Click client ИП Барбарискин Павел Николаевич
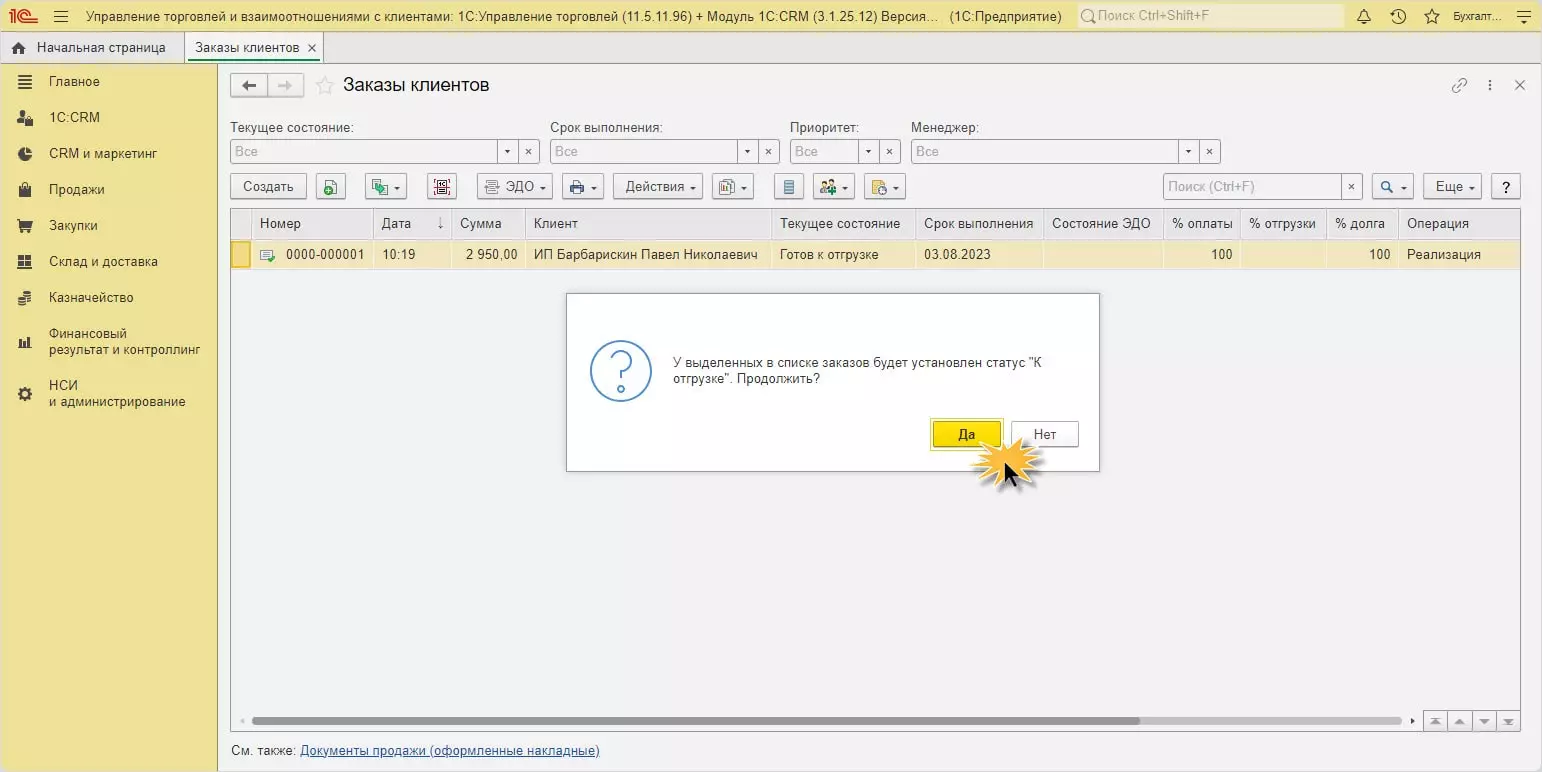This screenshot has height=772, width=1542. 646,255
